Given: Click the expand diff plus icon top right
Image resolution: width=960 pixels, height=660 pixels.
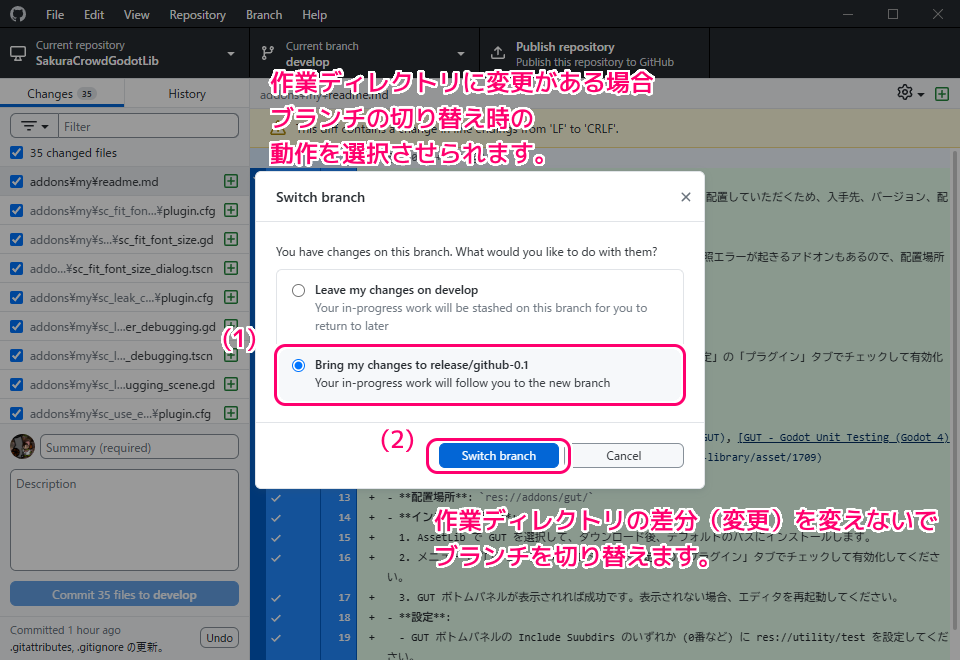Looking at the screenshot, I should [x=941, y=93].
